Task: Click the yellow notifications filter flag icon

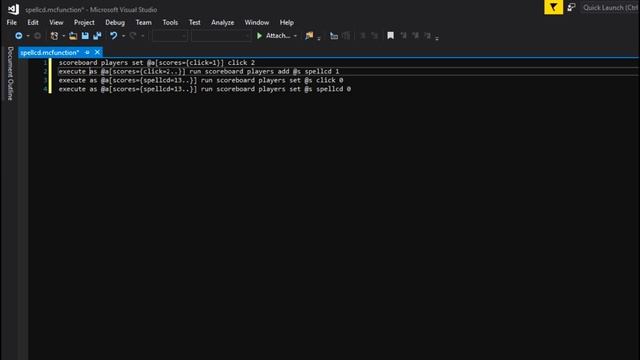Action: pyautogui.click(x=553, y=7)
